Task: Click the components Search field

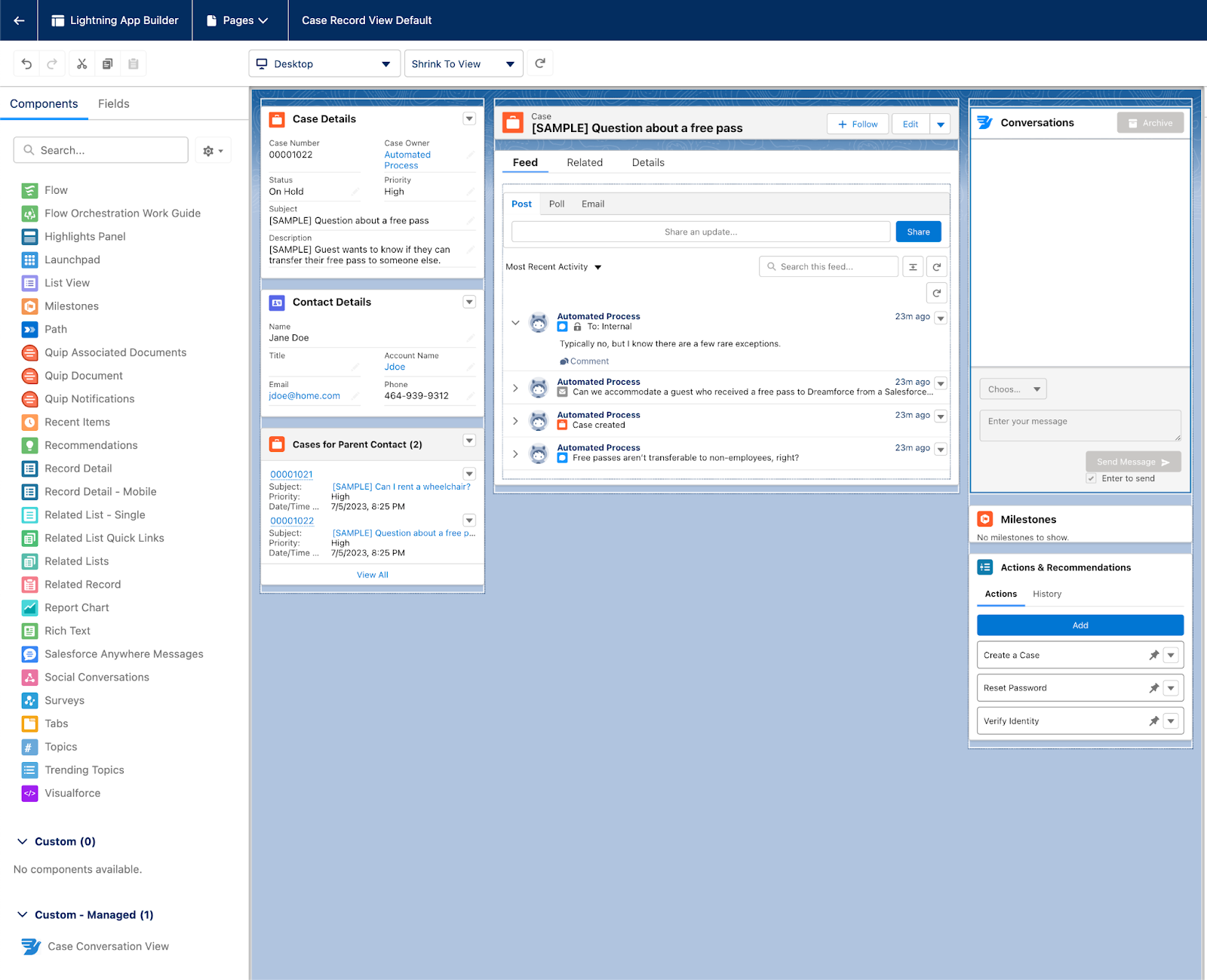Action: pyautogui.click(x=101, y=150)
